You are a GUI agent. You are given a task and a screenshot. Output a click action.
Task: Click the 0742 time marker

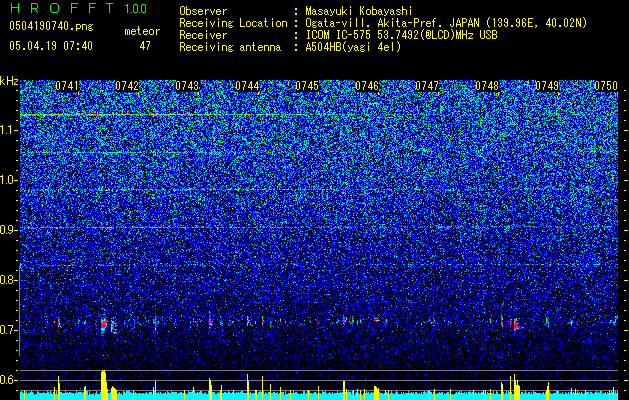127,86
